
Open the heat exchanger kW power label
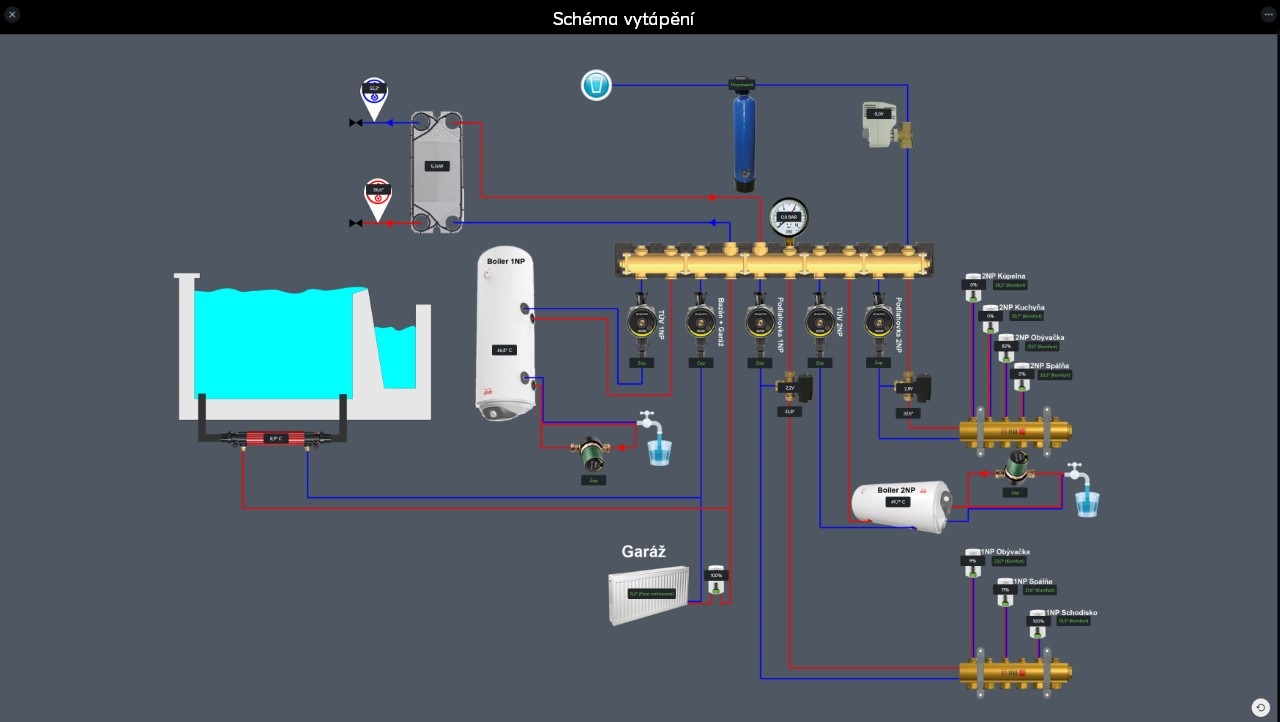coord(436,166)
